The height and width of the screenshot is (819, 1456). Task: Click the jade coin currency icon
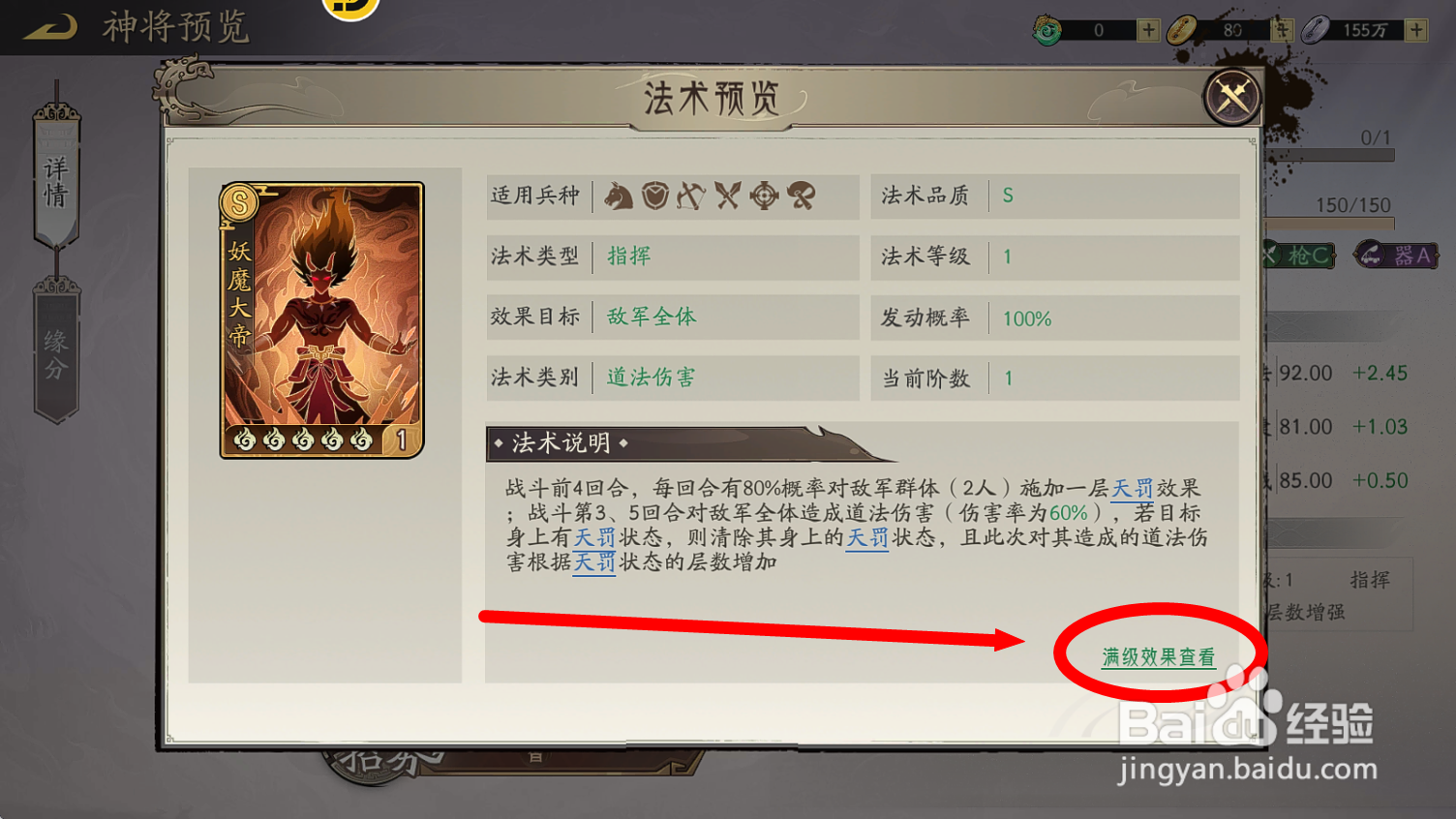coord(1046,30)
